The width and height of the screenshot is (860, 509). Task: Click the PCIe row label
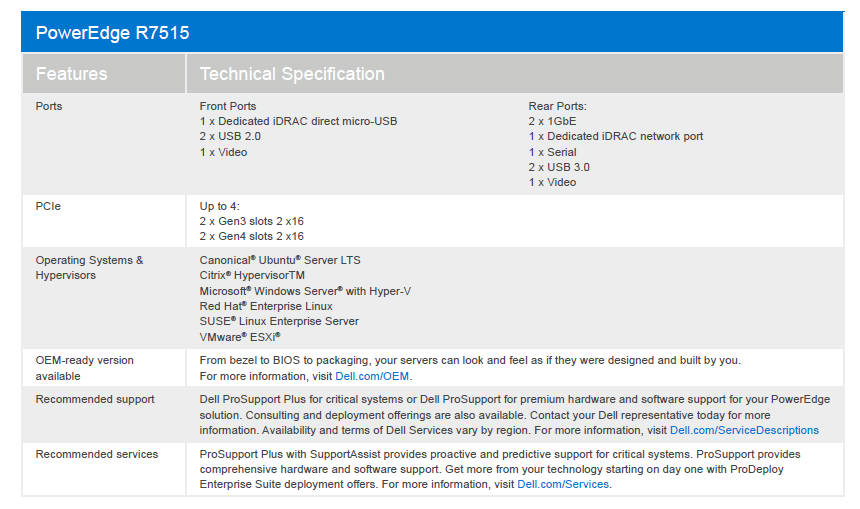[x=48, y=206]
